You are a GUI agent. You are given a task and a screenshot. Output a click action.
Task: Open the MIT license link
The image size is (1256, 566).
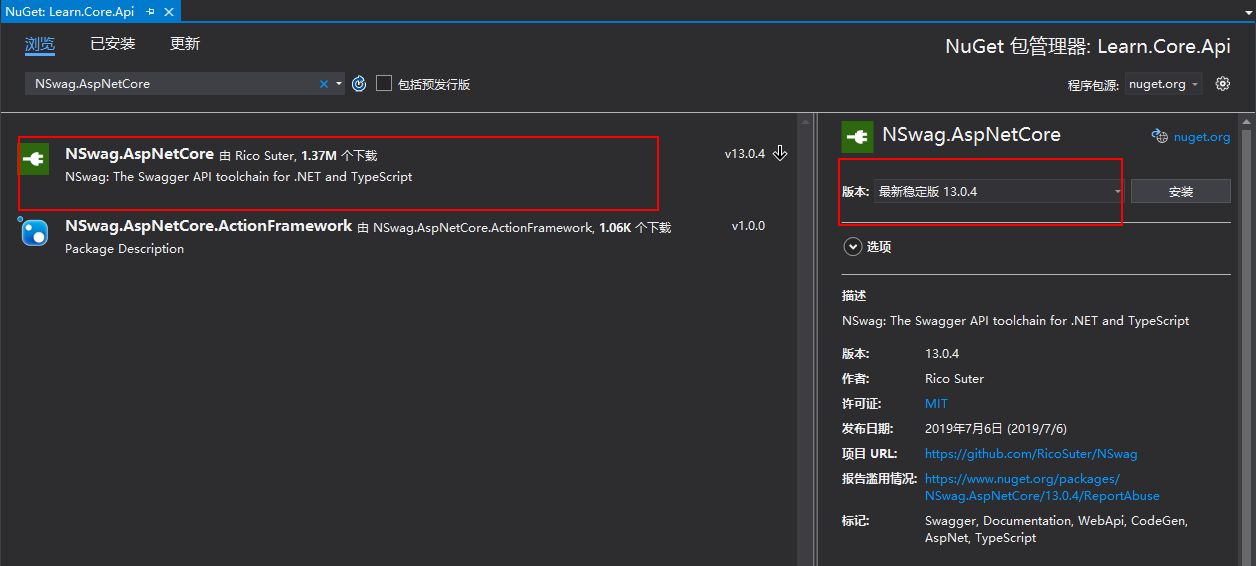936,404
